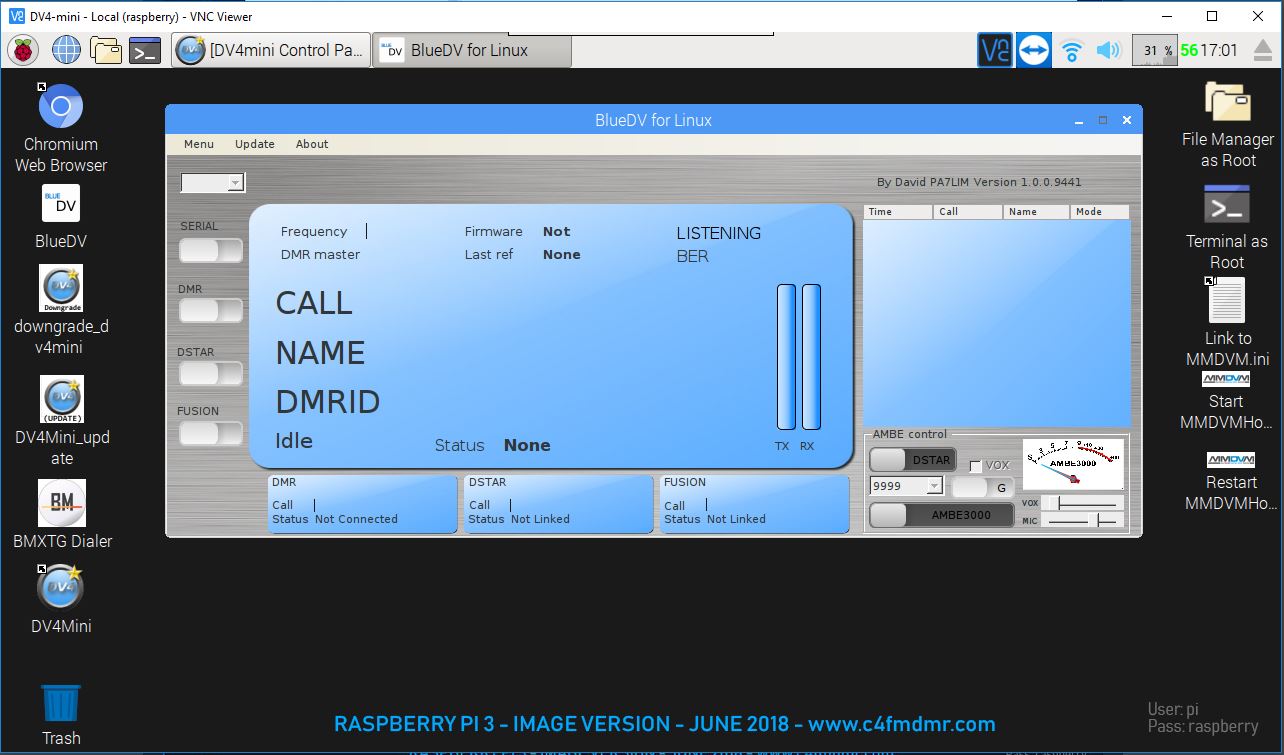Switch to DV4mini Control Panel taskbar window

click(271, 50)
